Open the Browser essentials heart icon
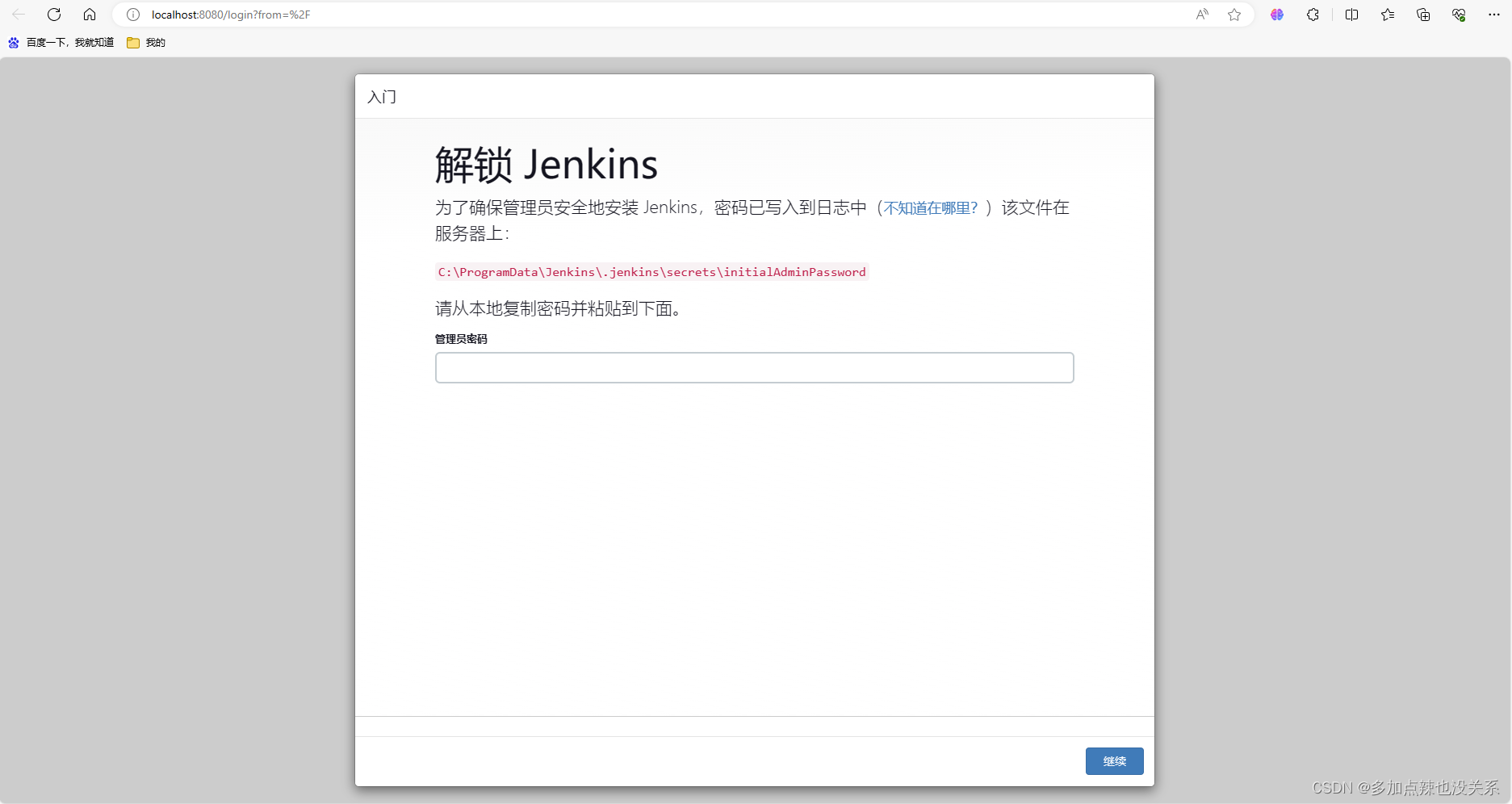1512x804 pixels. tap(1459, 15)
